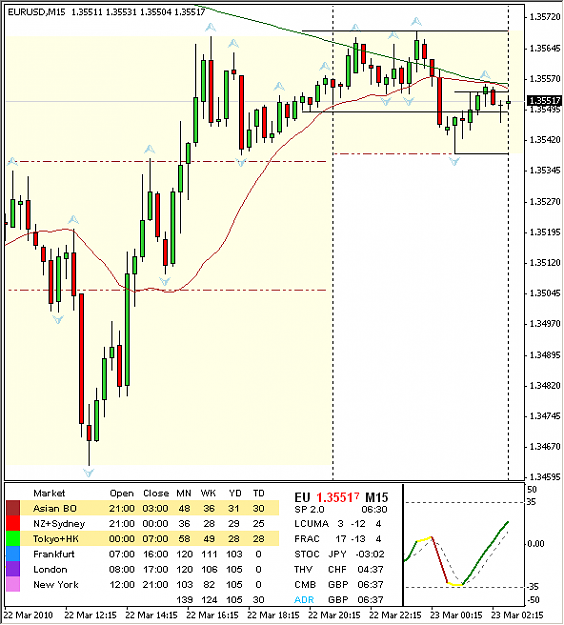Click the YD column header
The width and height of the screenshot is (564, 625).
click(x=235, y=493)
